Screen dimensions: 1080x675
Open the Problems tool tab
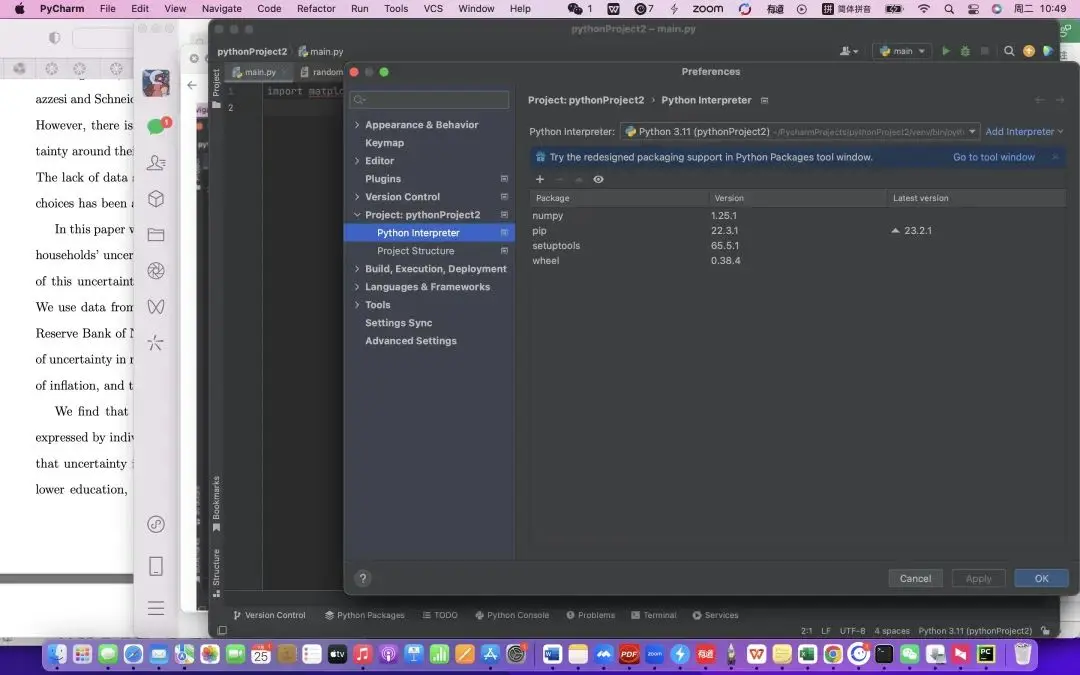point(590,615)
